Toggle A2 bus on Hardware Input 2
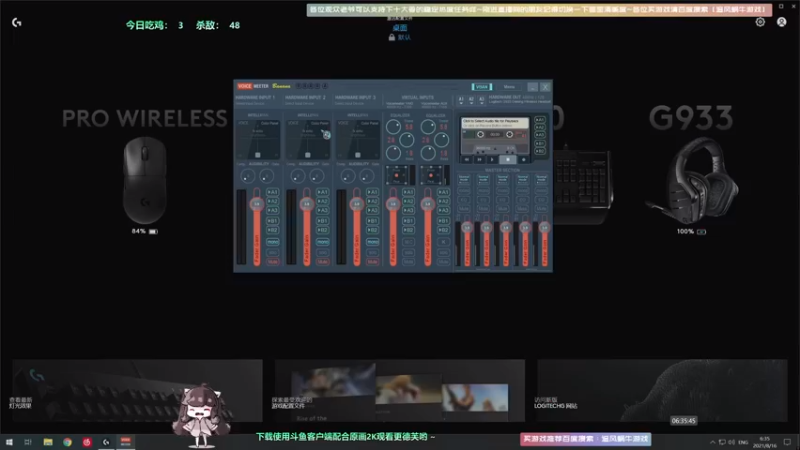800x450 pixels. [322, 202]
